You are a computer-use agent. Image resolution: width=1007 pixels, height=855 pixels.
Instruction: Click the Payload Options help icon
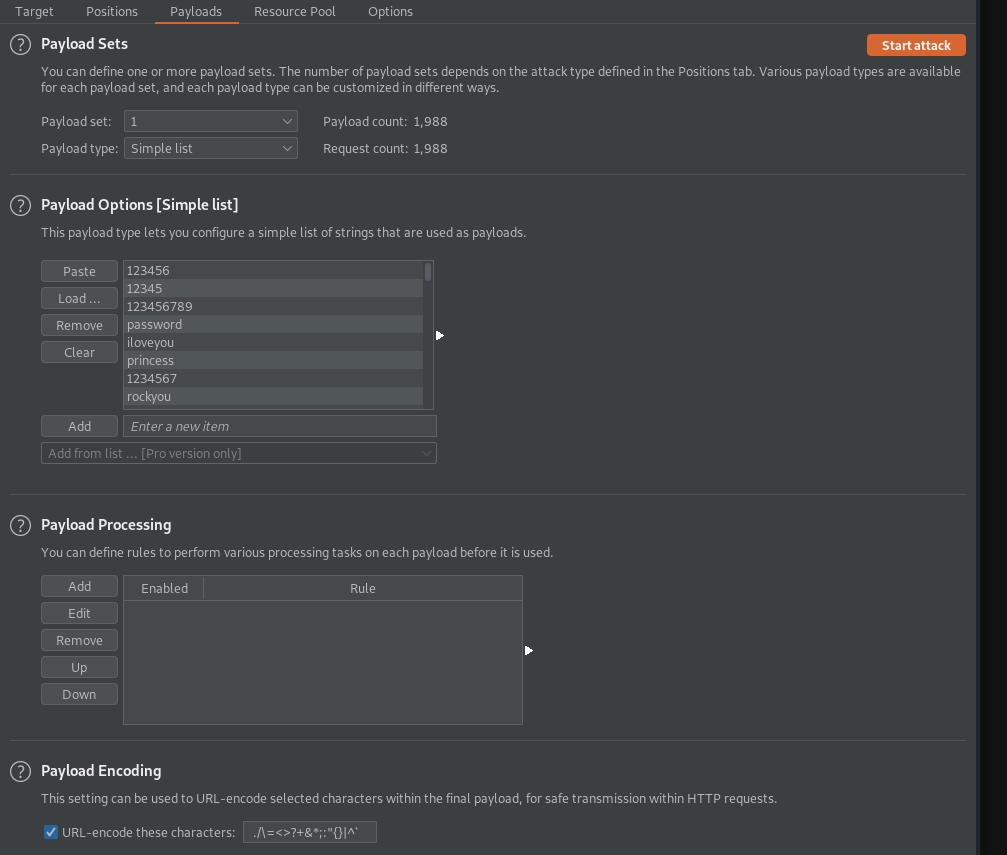click(x=20, y=205)
